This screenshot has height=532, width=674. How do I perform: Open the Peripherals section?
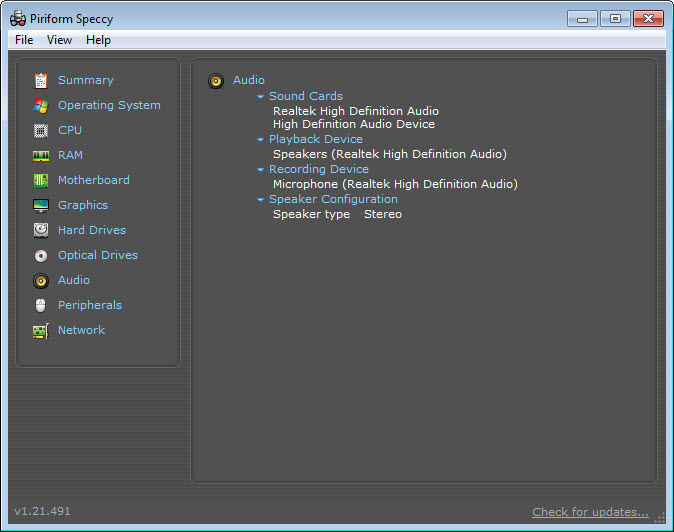(x=90, y=305)
